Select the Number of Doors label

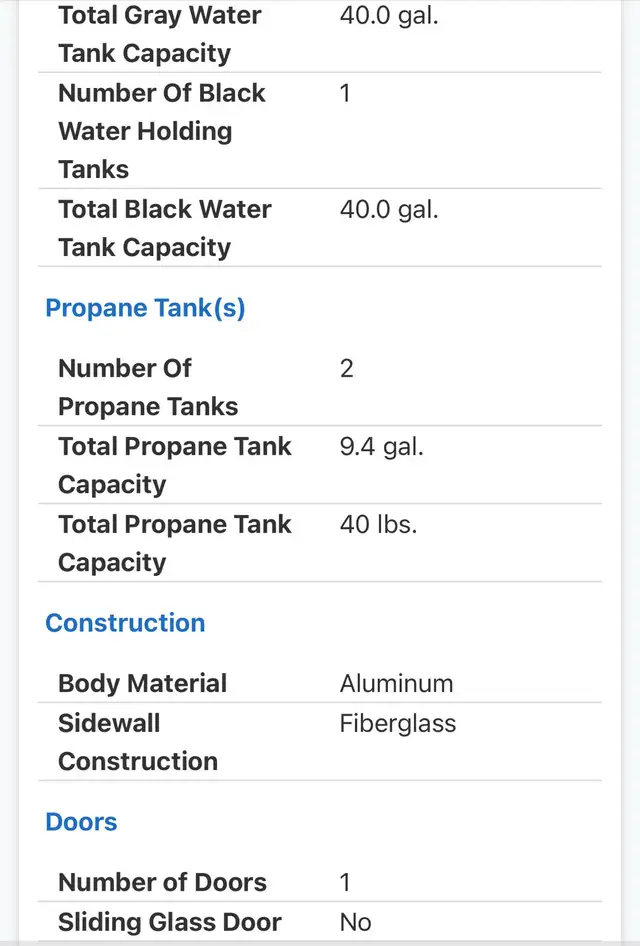(162, 882)
